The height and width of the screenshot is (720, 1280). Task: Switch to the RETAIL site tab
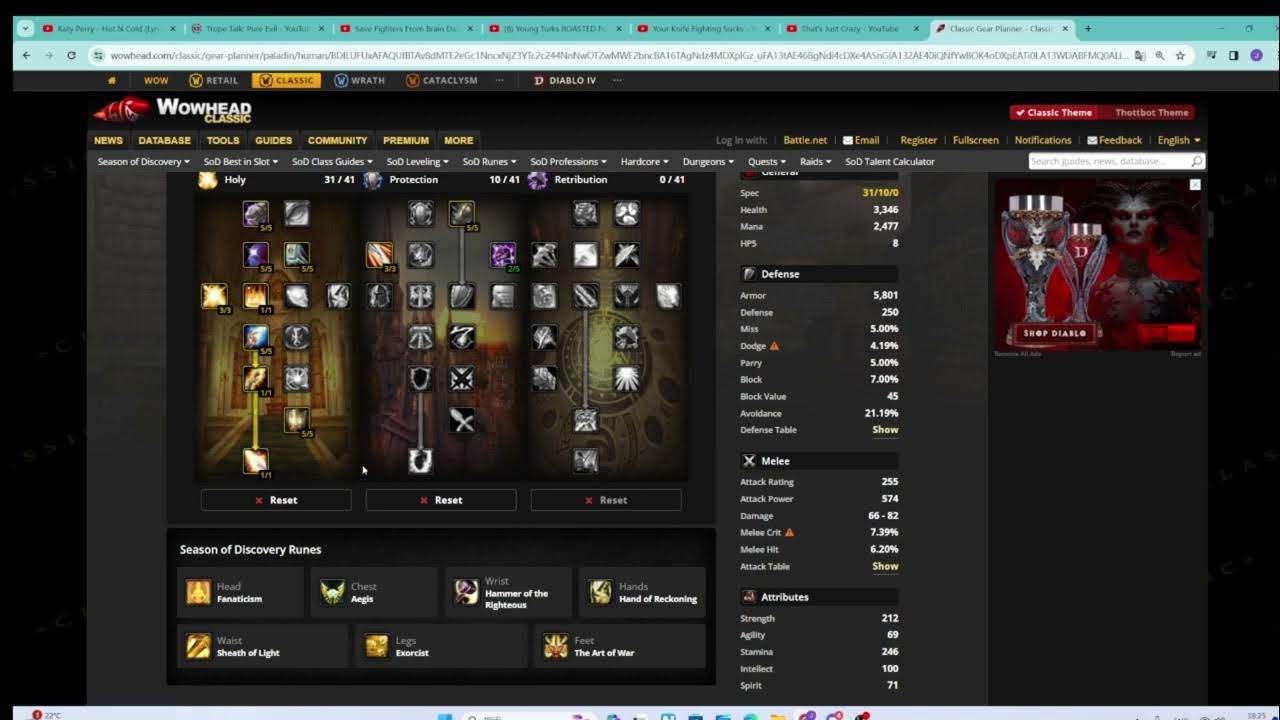(x=213, y=80)
